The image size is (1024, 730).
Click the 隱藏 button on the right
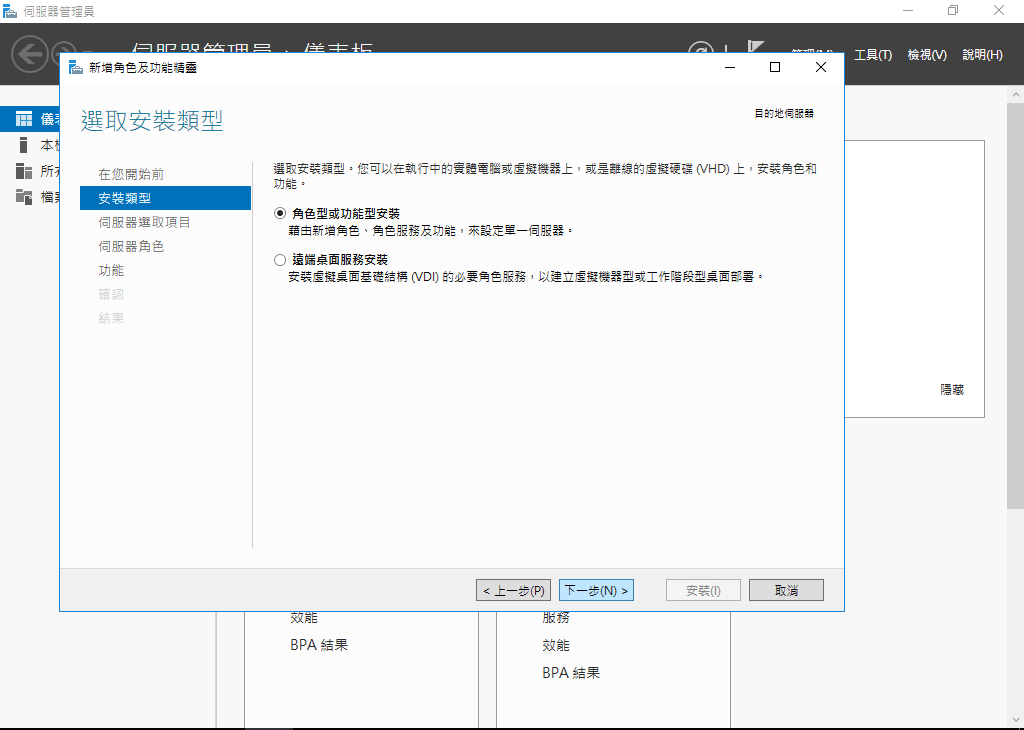[x=951, y=390]
